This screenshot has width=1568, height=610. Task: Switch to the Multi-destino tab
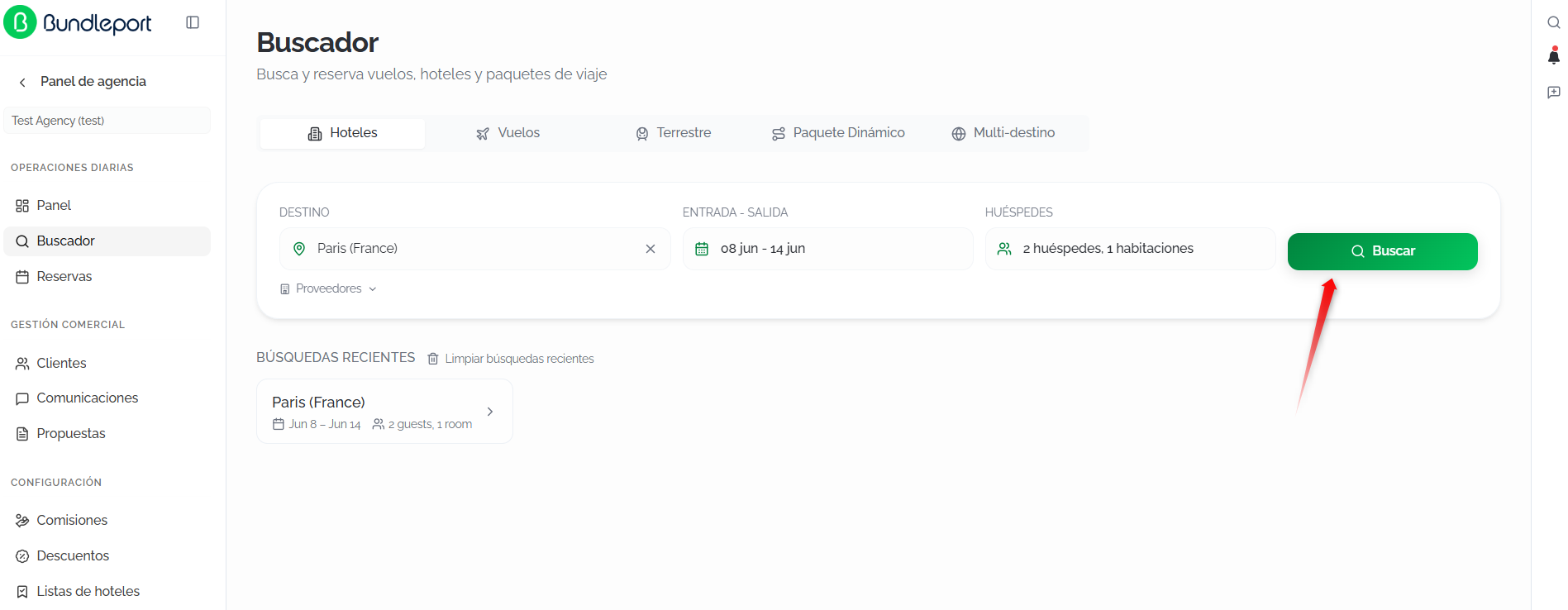coord(1003,133)
